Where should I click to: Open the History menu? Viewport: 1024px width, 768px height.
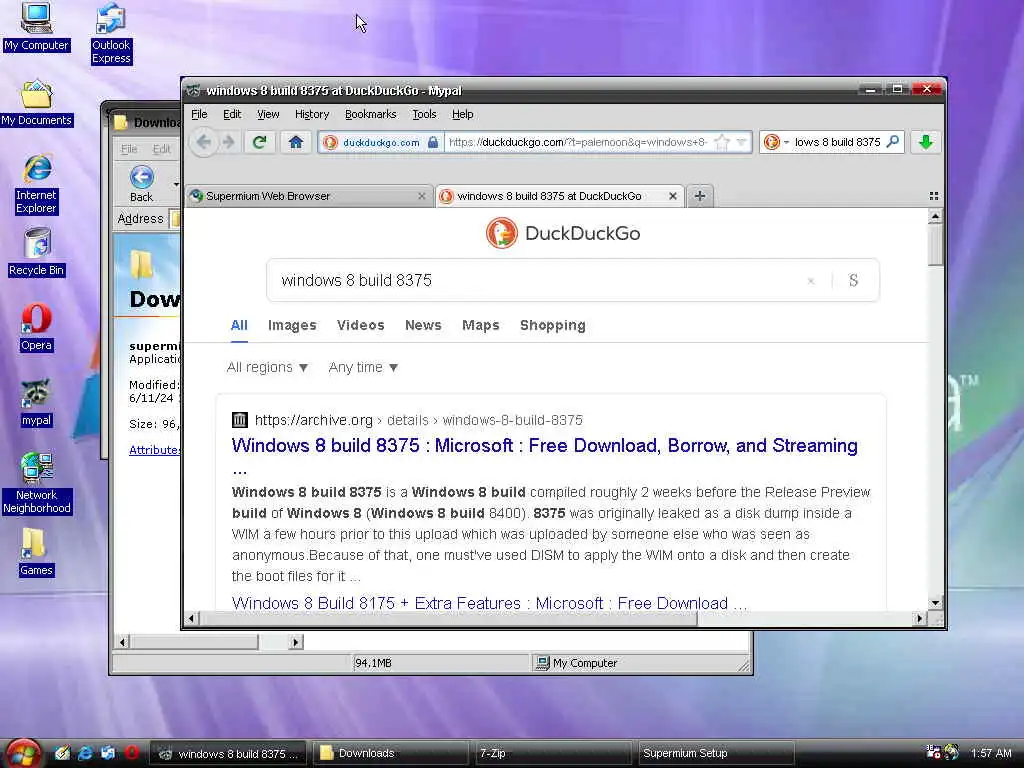coord(312,114)
